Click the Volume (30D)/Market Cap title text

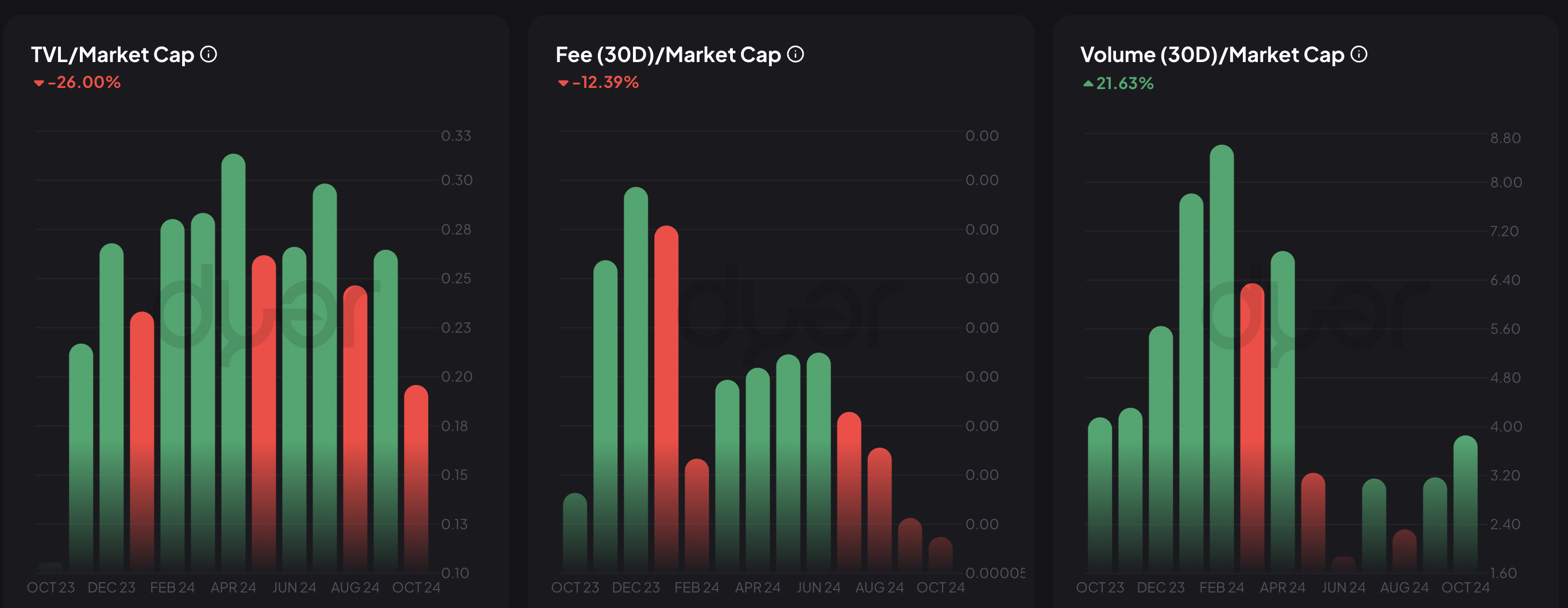tap(1212, 55)
